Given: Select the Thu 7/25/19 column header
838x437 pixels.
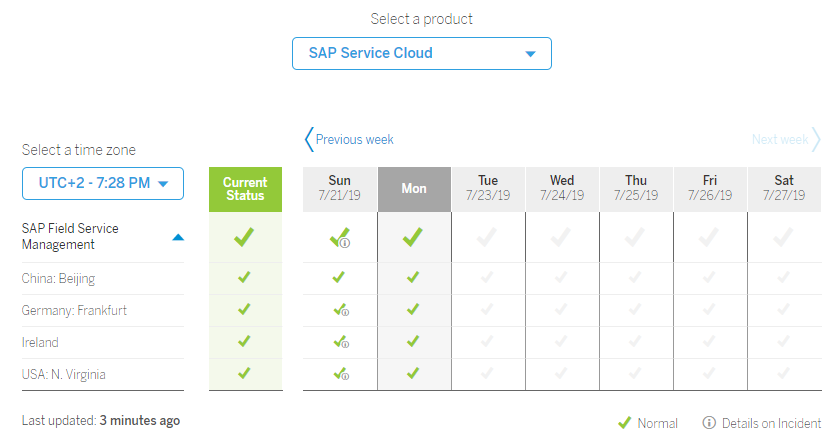Looking at the screenshot, I should point(636,189).
